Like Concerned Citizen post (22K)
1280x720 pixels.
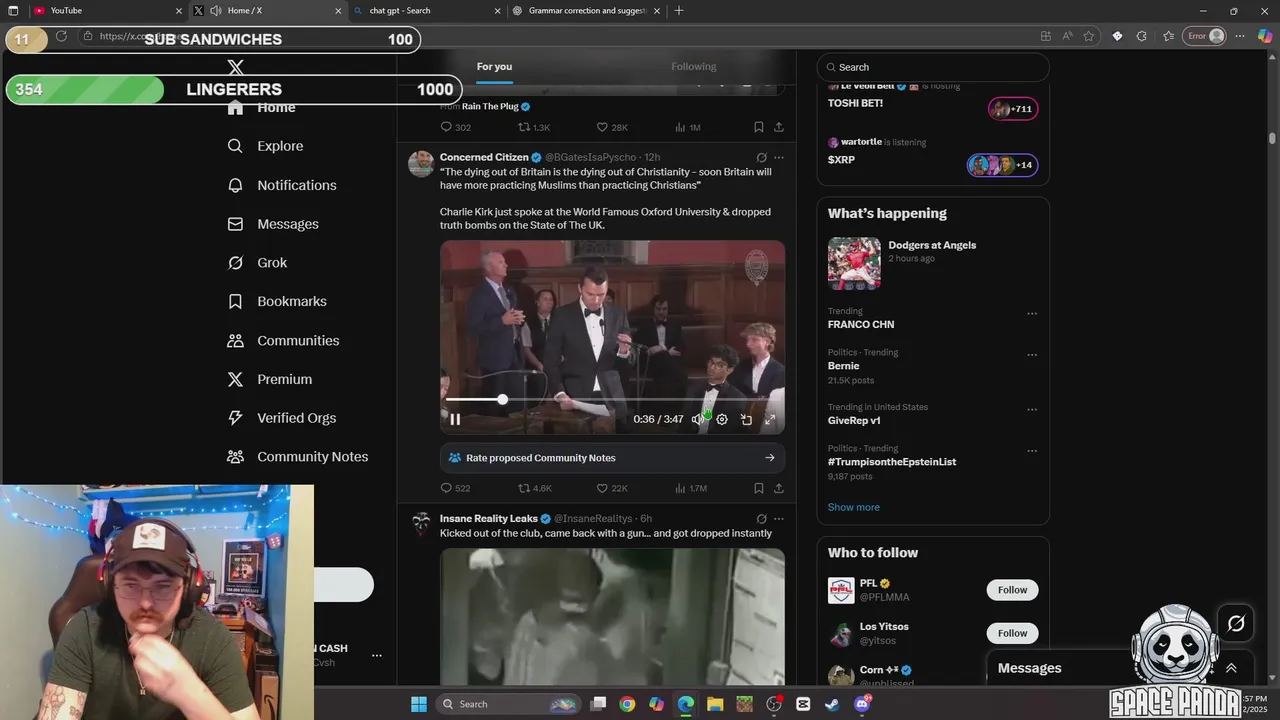[612, 488]
